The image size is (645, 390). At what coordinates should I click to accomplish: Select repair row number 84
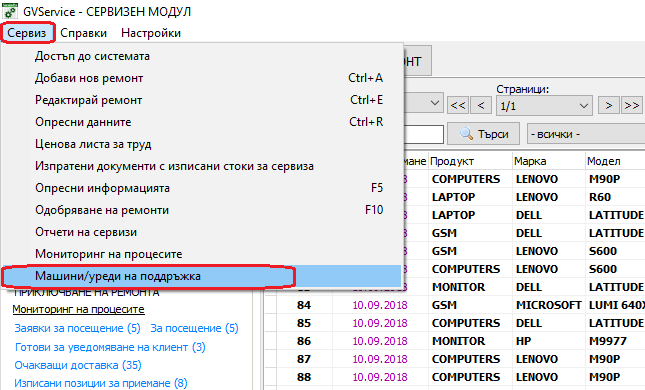(x=304, y=305)
